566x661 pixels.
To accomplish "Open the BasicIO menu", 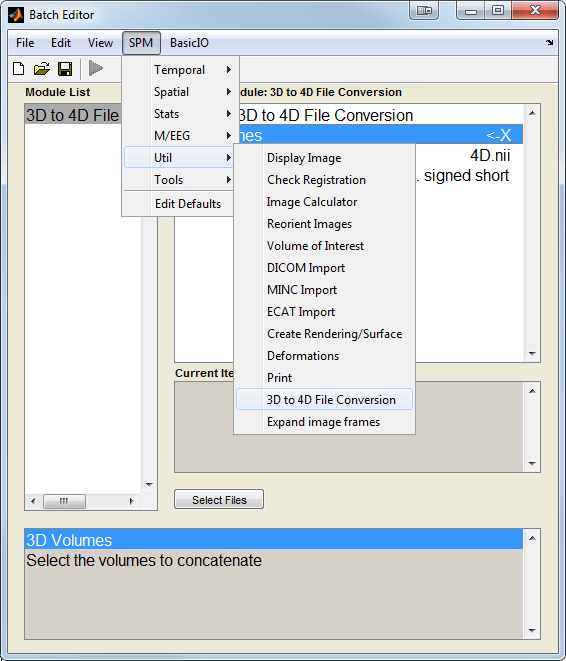I will [189, 43].
